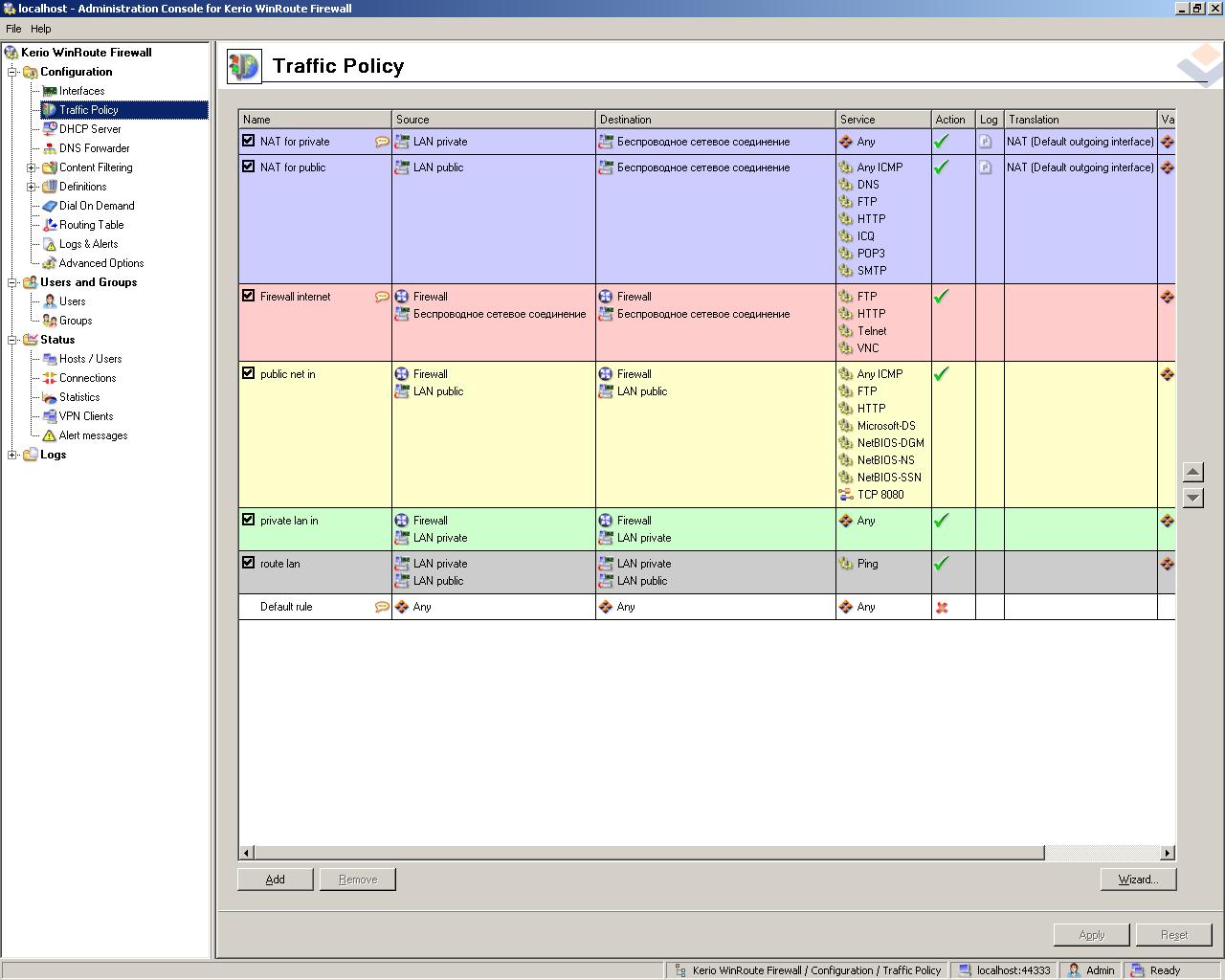1225x980 pixels.
Task: Uncheck the public net in rule
Action: [249, 373]
